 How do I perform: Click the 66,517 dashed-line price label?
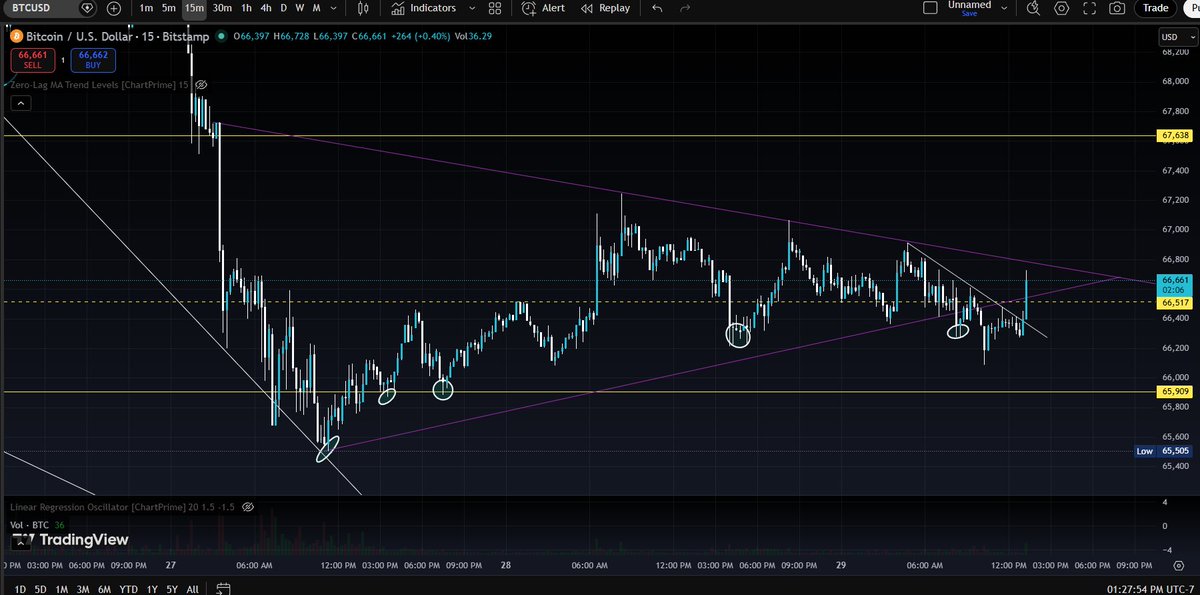1175,302
